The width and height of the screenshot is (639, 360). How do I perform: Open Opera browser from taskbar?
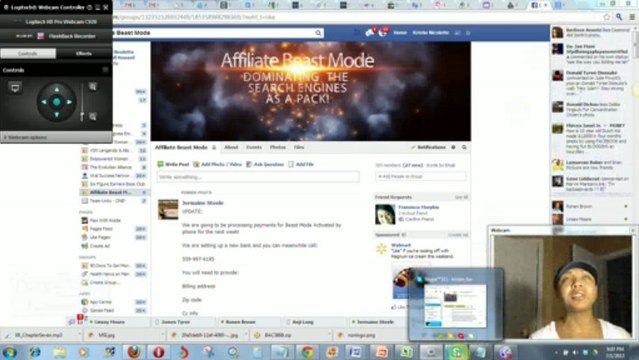tap(159, 352)
